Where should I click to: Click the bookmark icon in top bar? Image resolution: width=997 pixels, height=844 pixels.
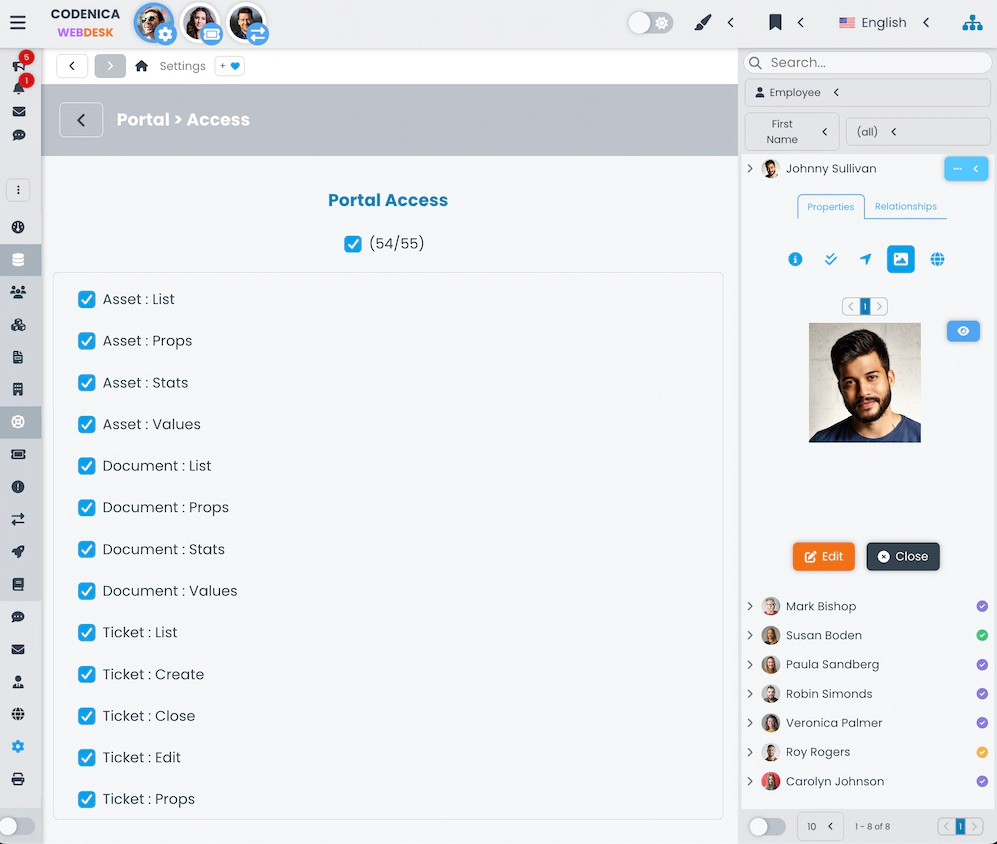775,22
